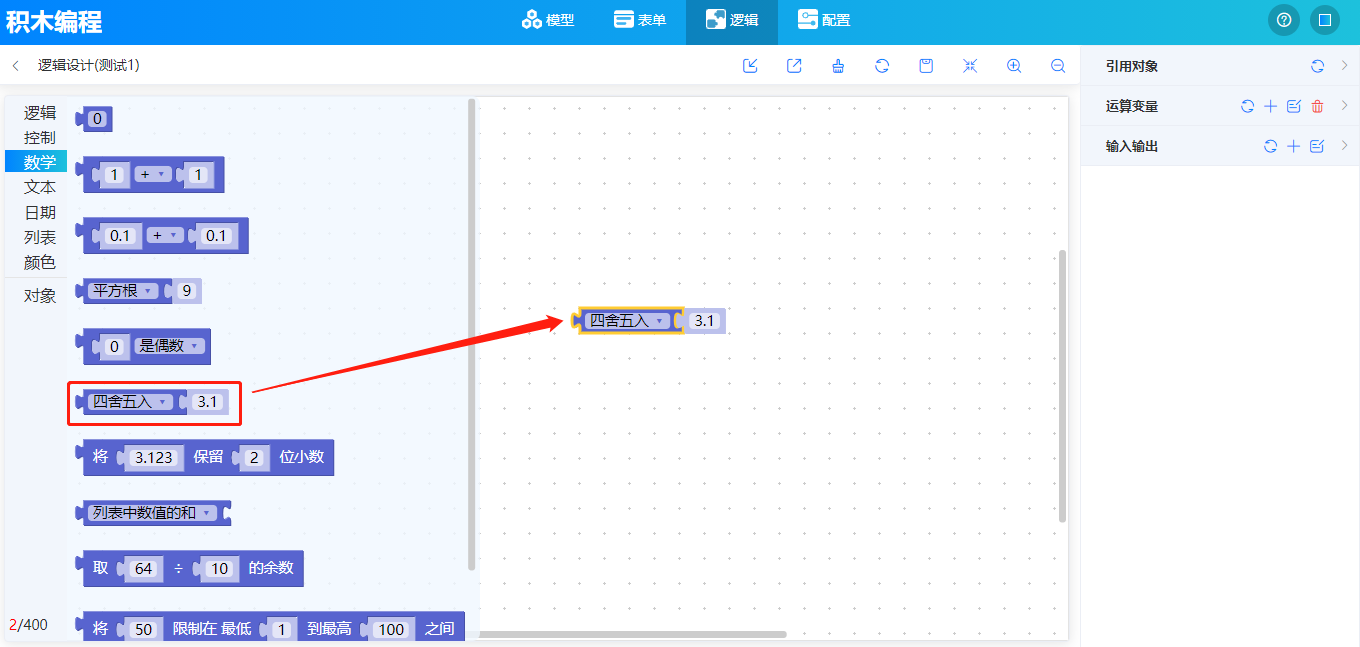Open the 平方根 function dropdown
1360x647 pixels.
pos(123,291)
